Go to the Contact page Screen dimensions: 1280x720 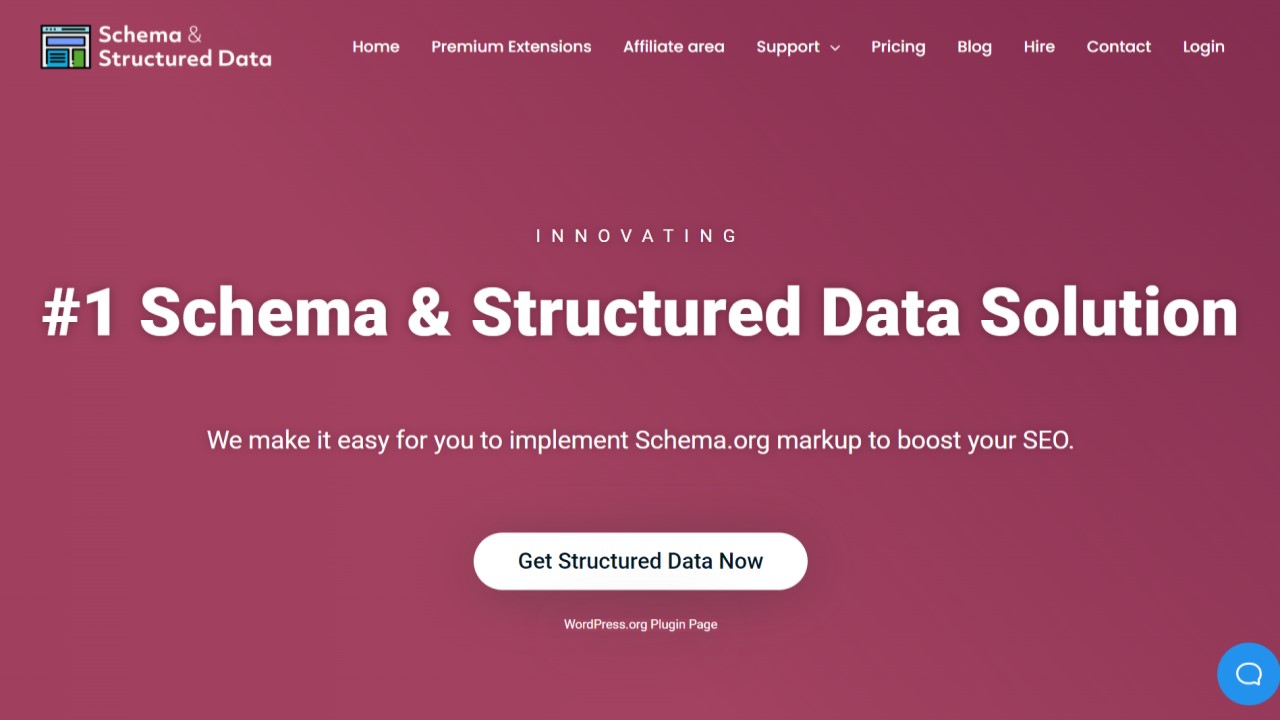[1118, 46]
